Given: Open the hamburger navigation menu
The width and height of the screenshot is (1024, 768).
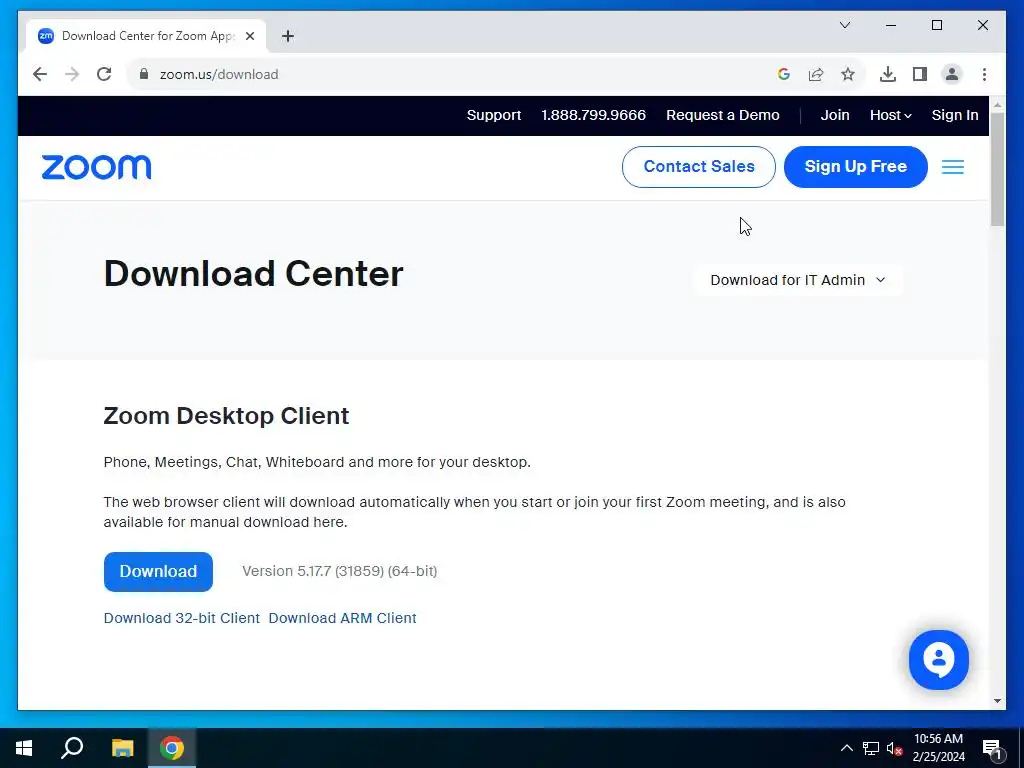Looking at the screenshot, I should [x=952, y=167].
